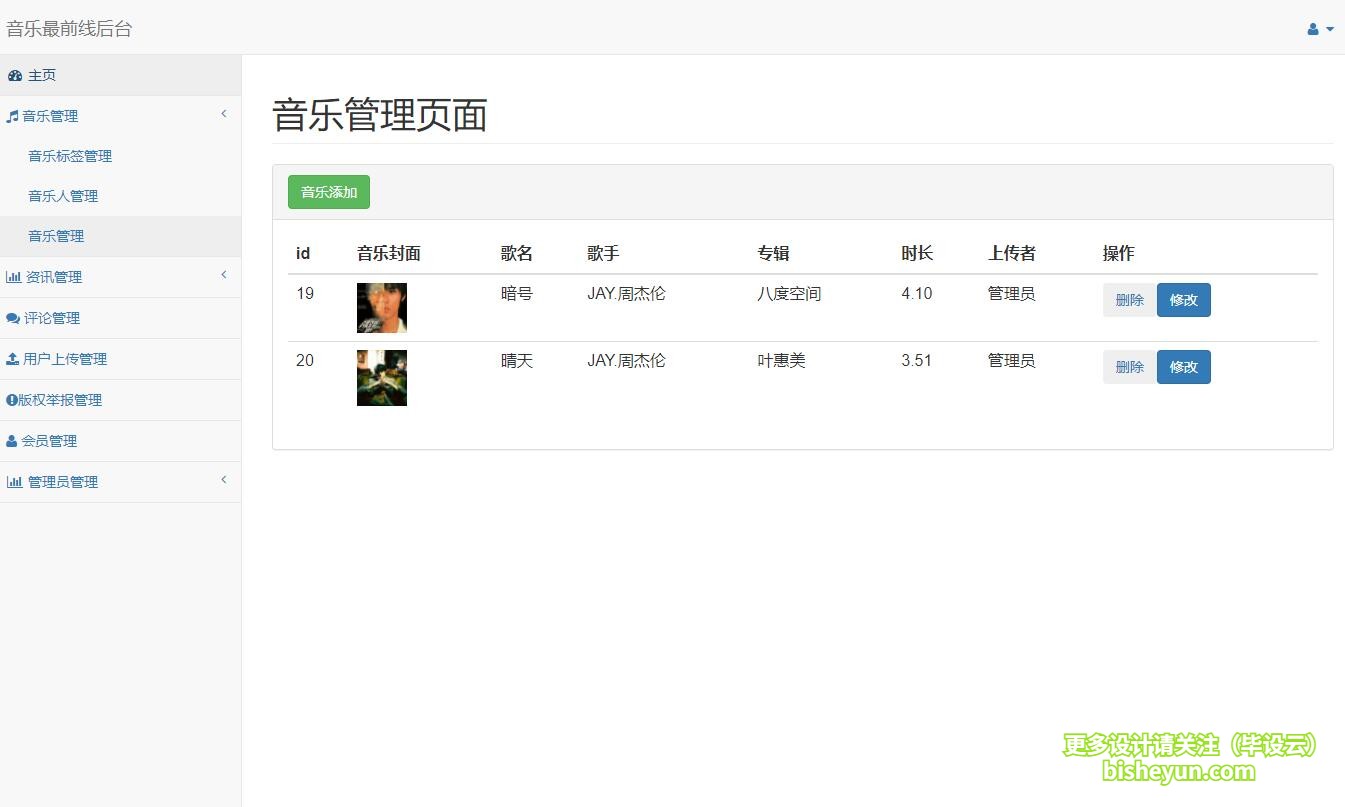Expand the 音乐管理 sidebar chevron
The height and width of the screenshot is (807, 1345).
(x=224, y=114)
